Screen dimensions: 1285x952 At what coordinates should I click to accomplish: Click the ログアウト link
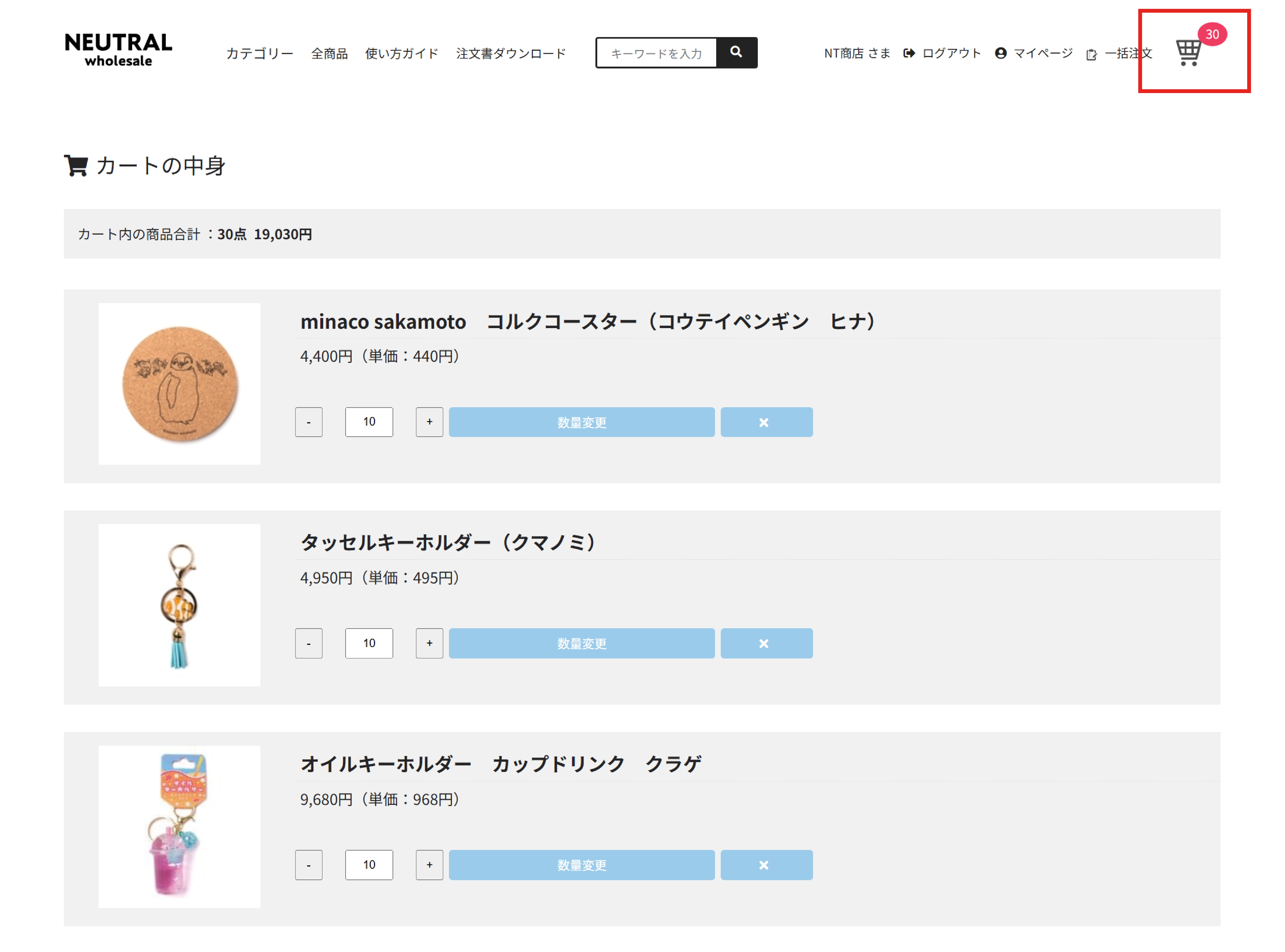942,53
